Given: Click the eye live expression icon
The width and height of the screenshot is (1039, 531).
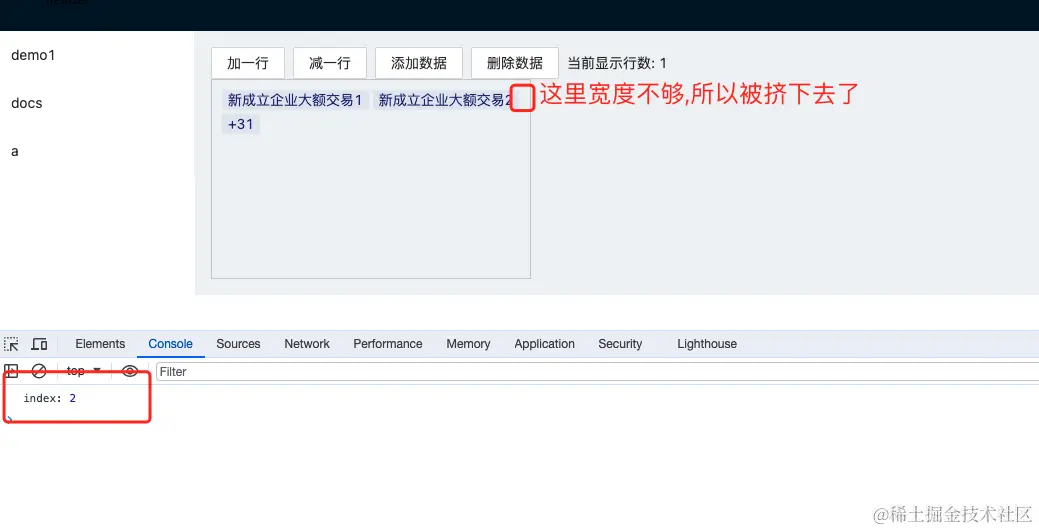Looking at the screenshot, I should (x=130, y=371).
